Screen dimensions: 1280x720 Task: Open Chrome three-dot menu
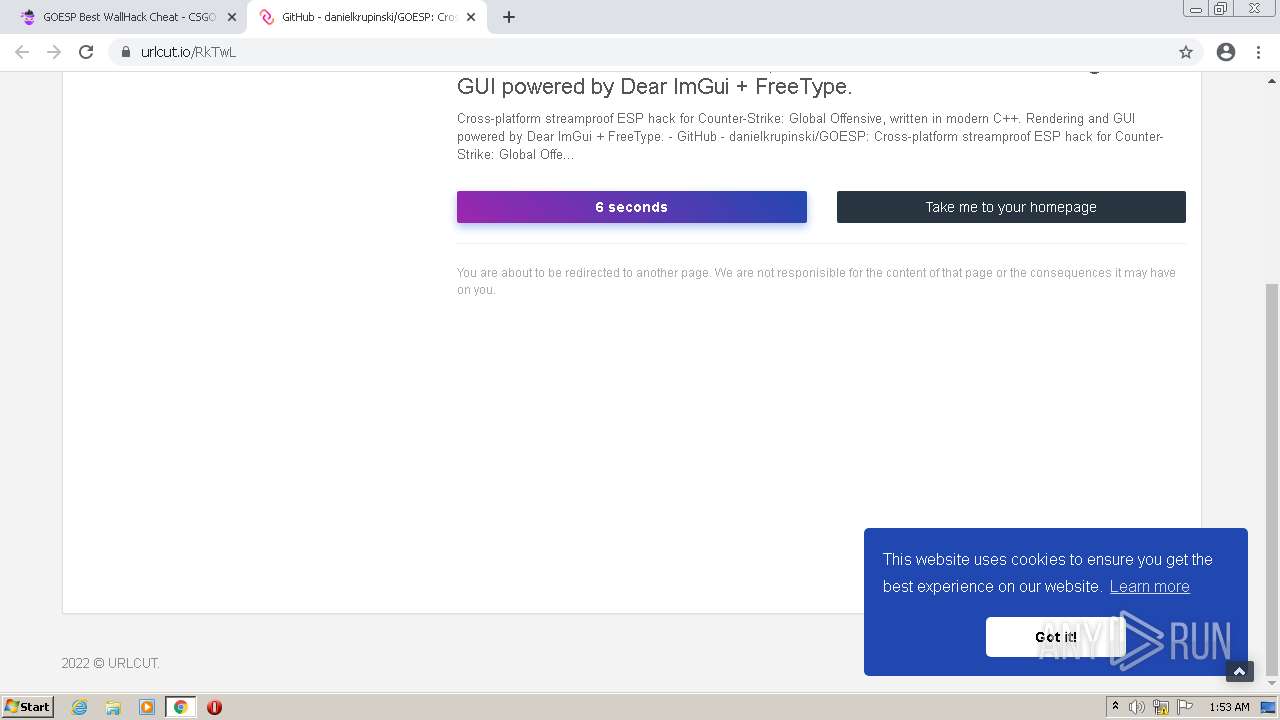(x=1258, y=52)
